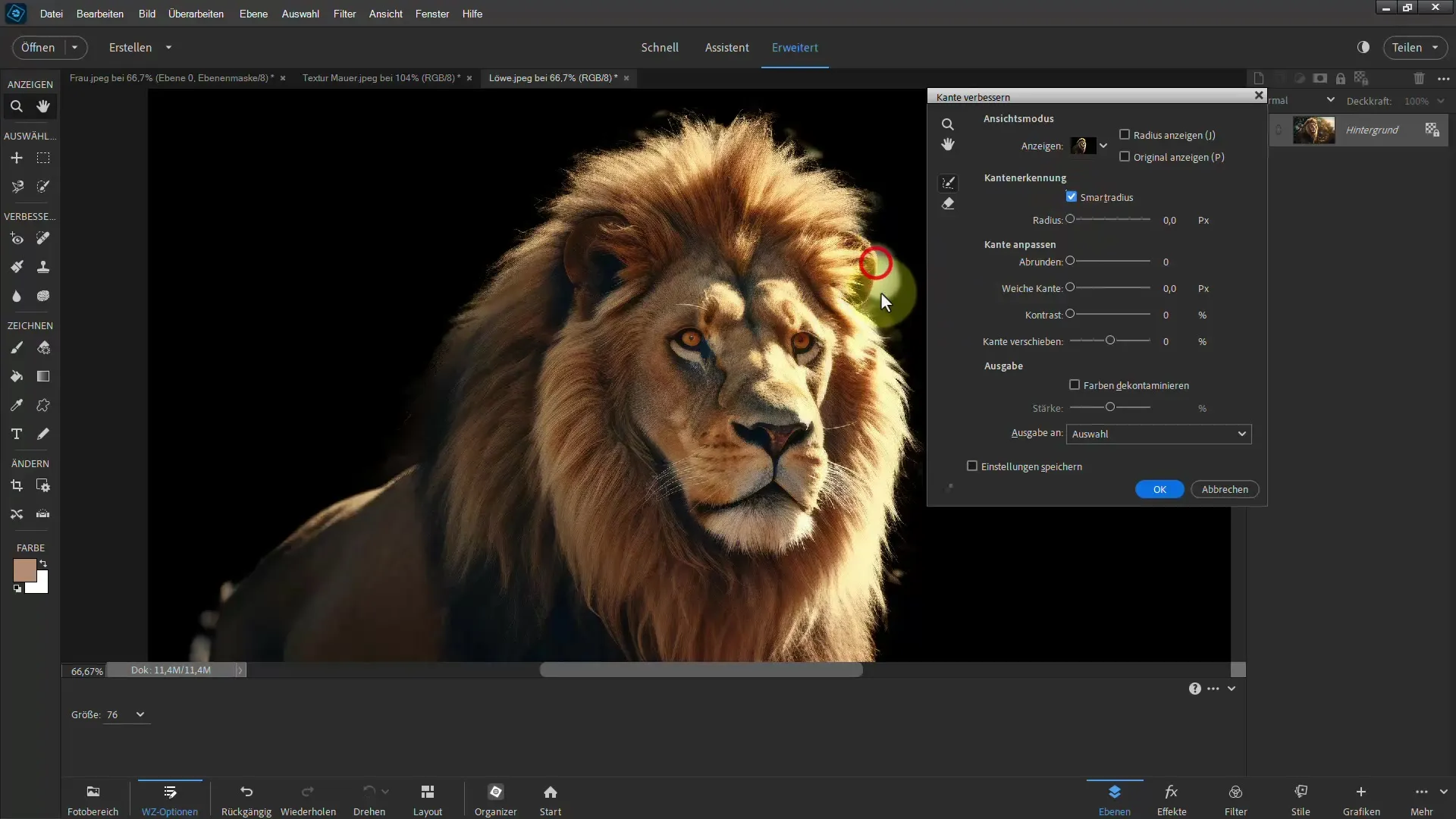
Task: Select the Text tool
Action: (17, 434)
